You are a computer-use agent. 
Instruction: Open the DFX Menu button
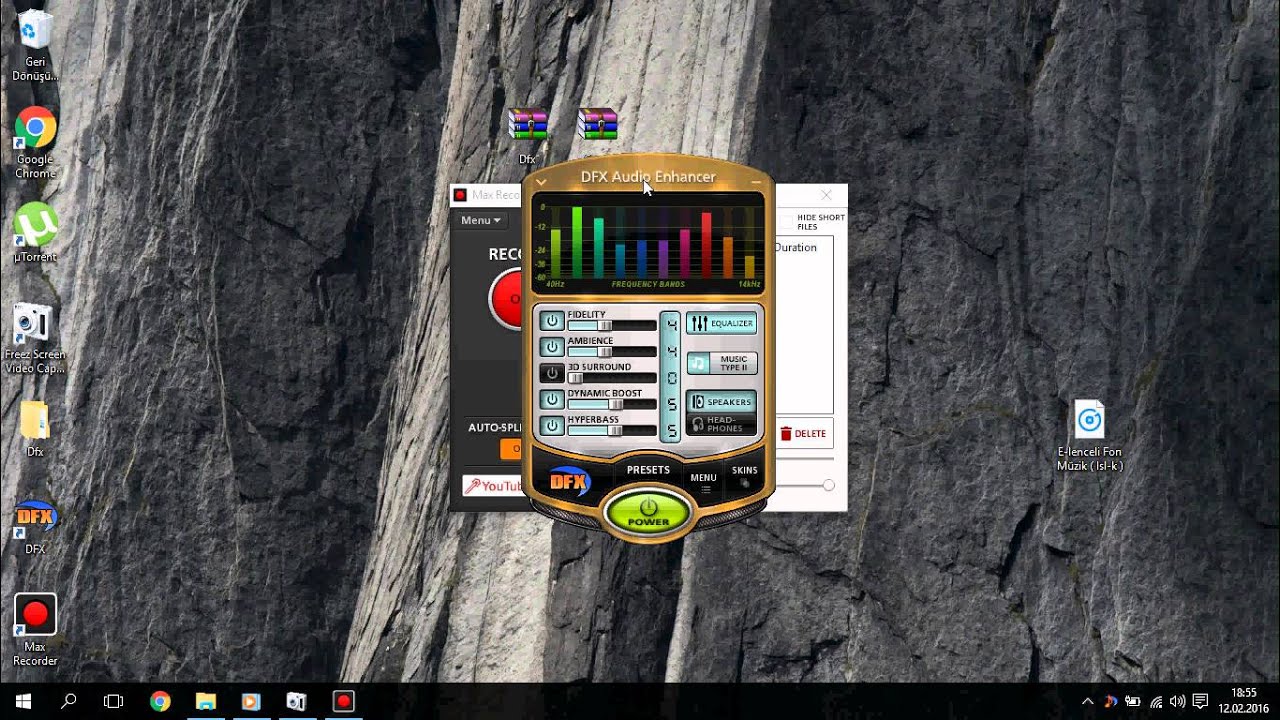coord(703,482)
